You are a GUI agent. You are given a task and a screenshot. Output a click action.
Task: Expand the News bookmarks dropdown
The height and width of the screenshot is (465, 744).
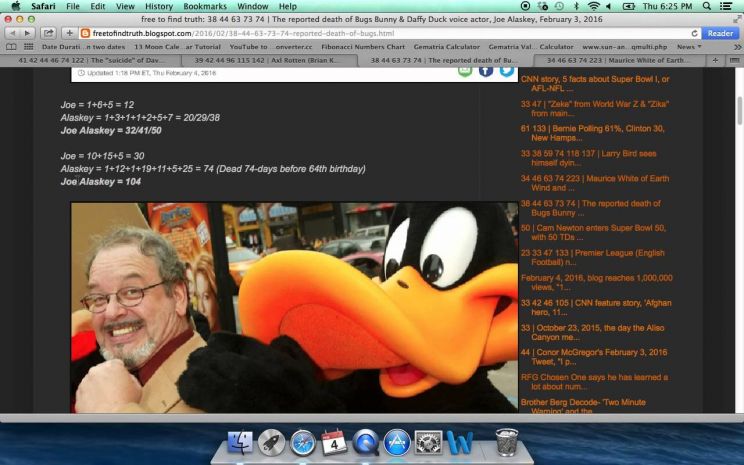pyautogui.click(x=688, y=47)
